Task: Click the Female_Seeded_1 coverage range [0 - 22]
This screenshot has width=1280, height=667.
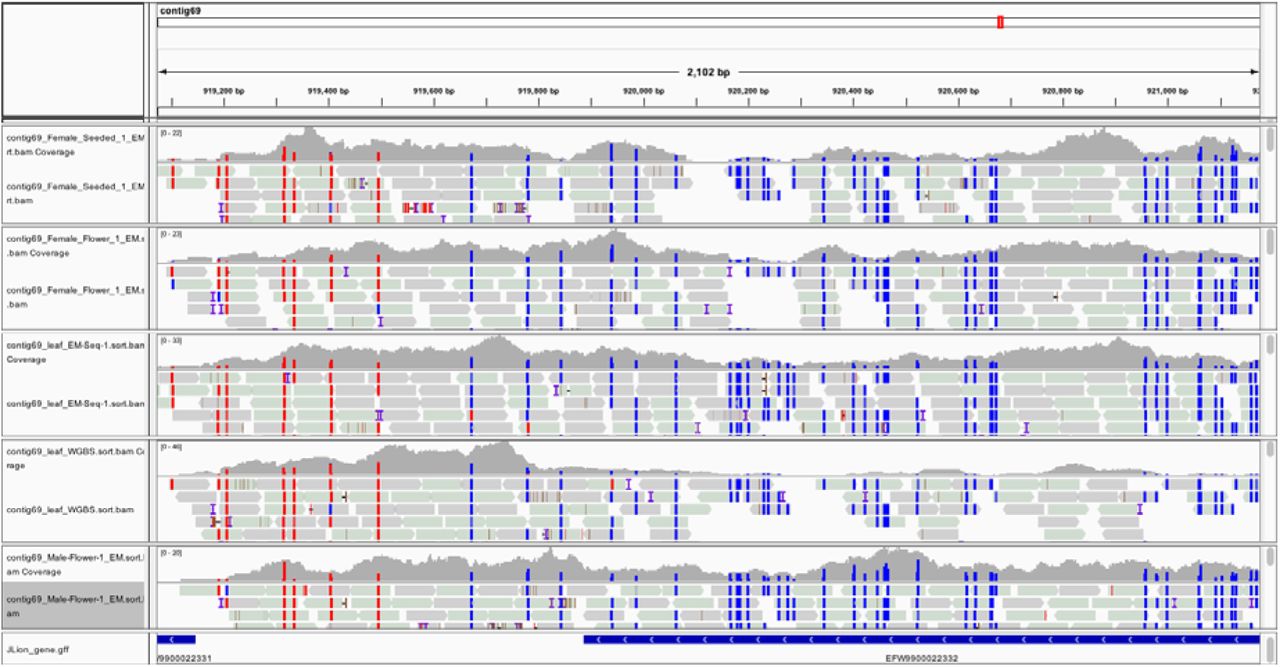Action: [x=171, y=133]
